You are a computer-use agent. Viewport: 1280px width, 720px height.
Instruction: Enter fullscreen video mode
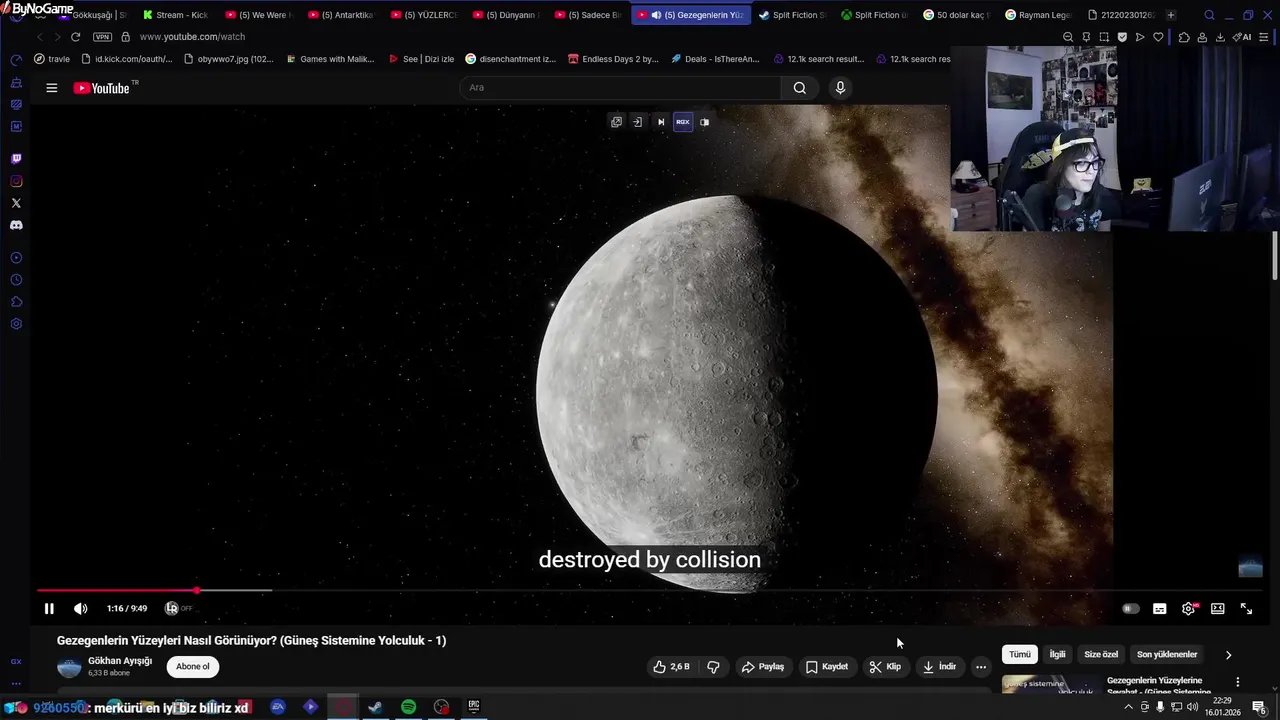click(x=1246, y=608)
